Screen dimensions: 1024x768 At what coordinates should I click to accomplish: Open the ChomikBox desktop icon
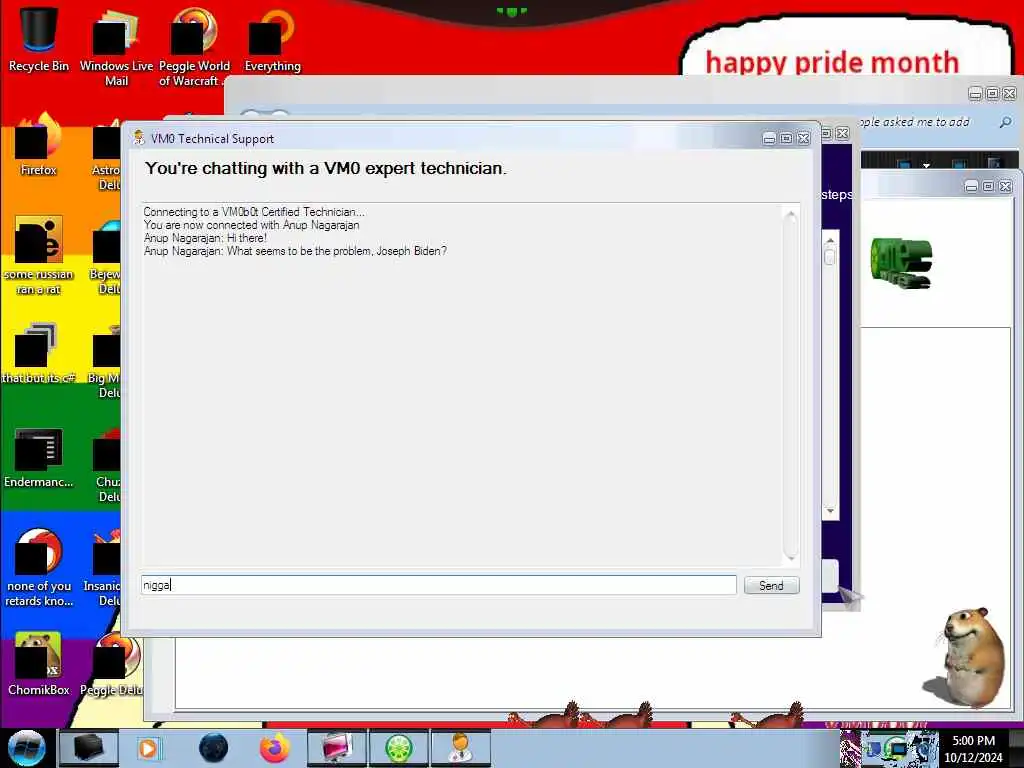[39, 664]
